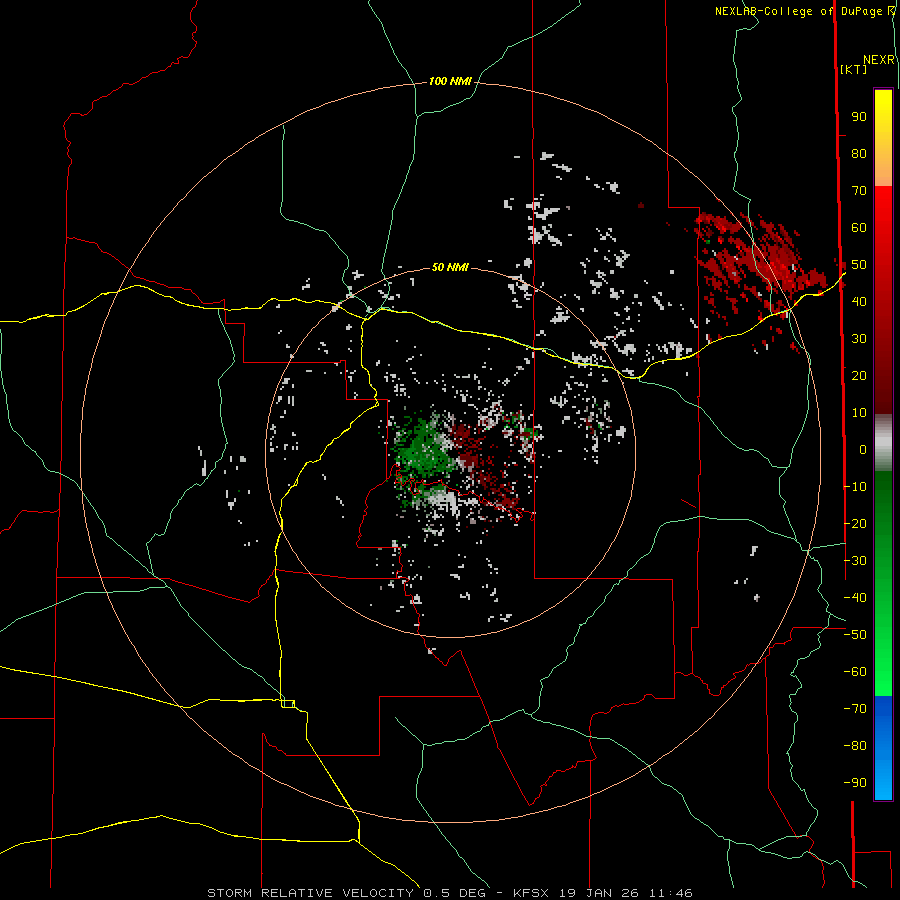Click the 20 value on velocity scale
900x900 pixels.
[859, 376]
